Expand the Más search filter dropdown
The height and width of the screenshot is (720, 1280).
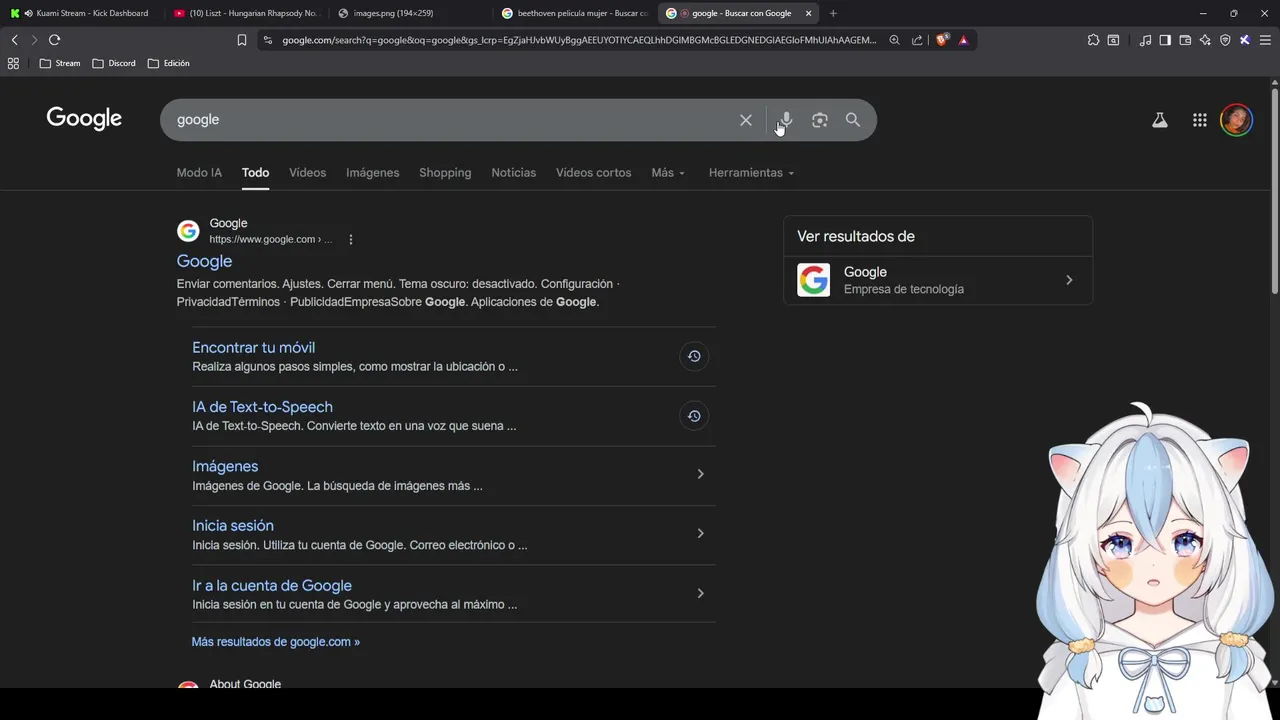[668, 173]
